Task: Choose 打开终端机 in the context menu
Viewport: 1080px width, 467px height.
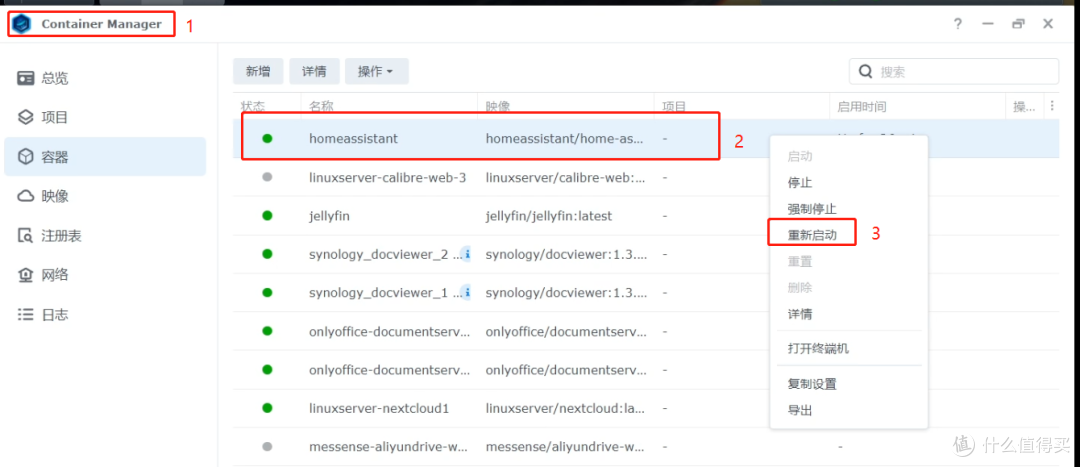Action: coord(818,348)
